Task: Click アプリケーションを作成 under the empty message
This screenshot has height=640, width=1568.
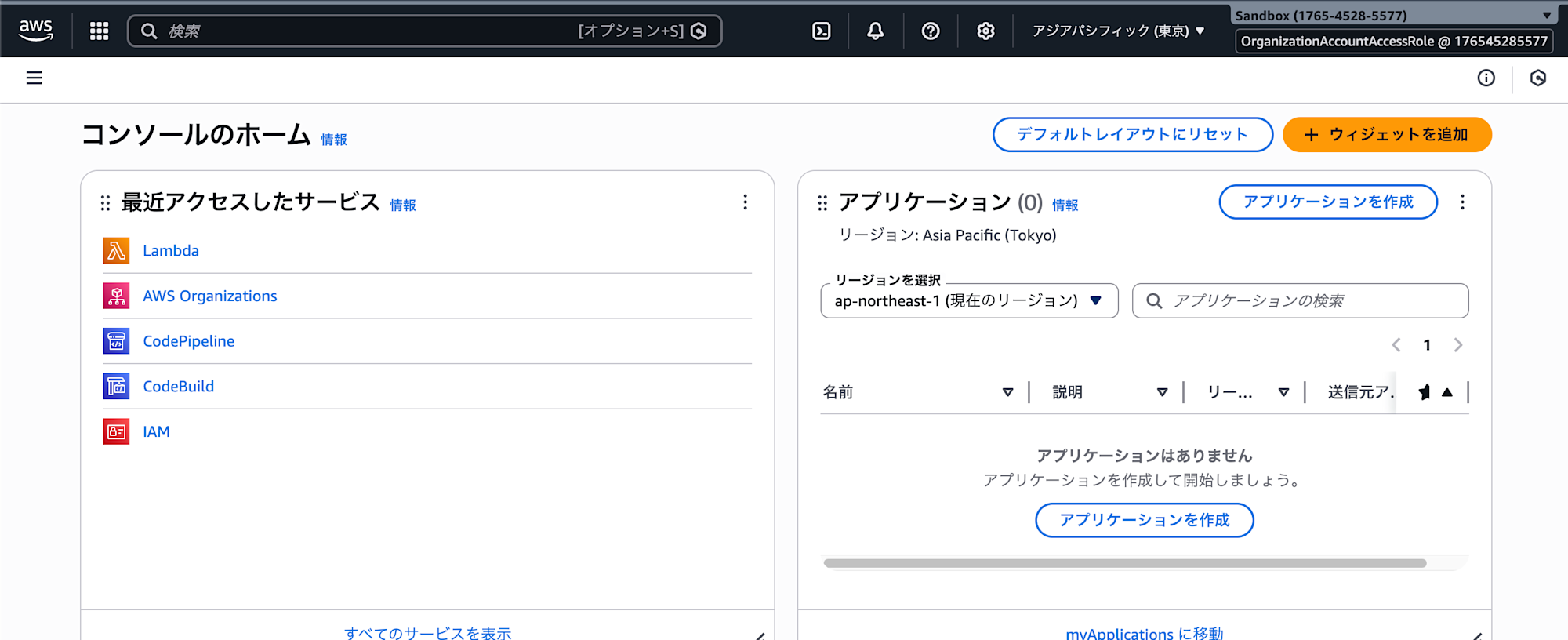Action: (x=1145, y=520)
